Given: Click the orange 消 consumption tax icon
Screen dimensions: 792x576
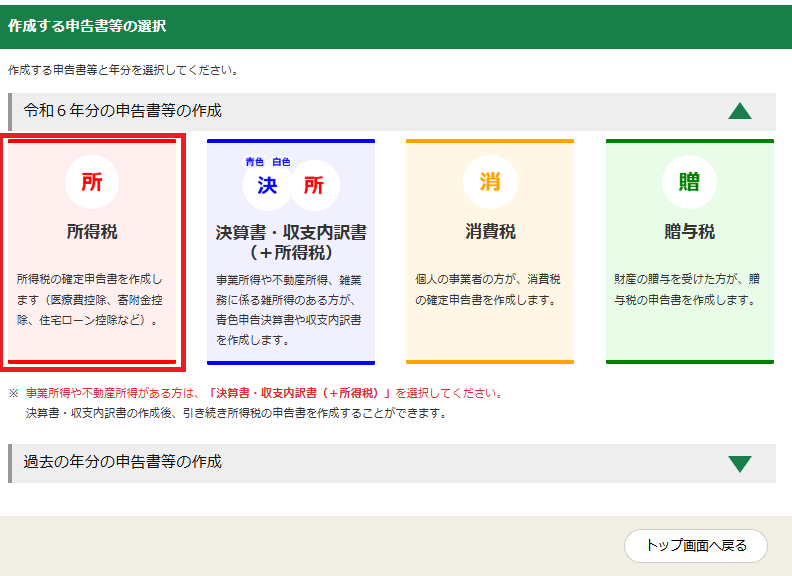Looking at the screenshot, I should tap(490, 182).
